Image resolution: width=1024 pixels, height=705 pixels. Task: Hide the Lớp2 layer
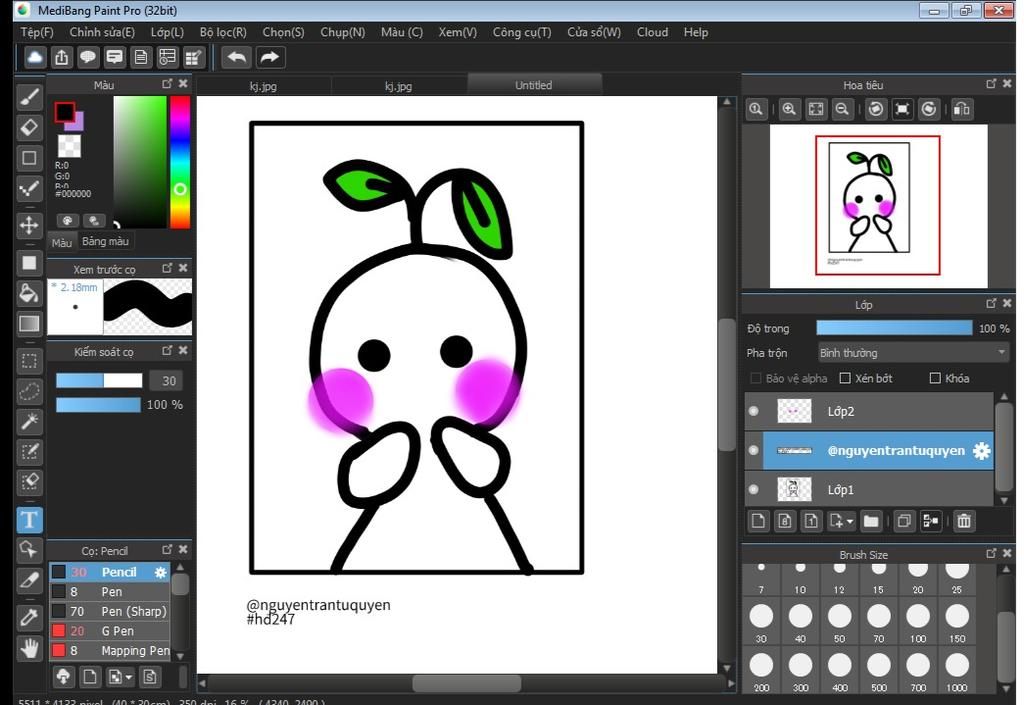[754, 411]
